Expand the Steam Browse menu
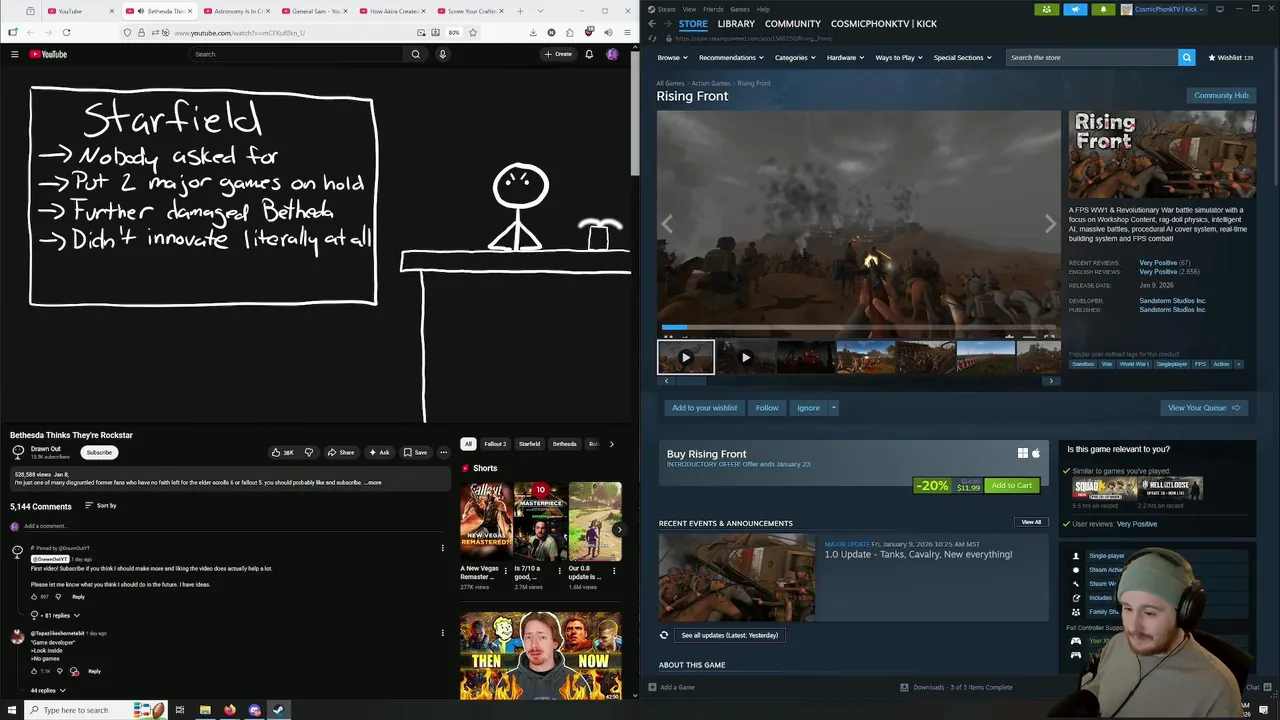Screen dimensions: 1280x720 click(x=672, y=57)
